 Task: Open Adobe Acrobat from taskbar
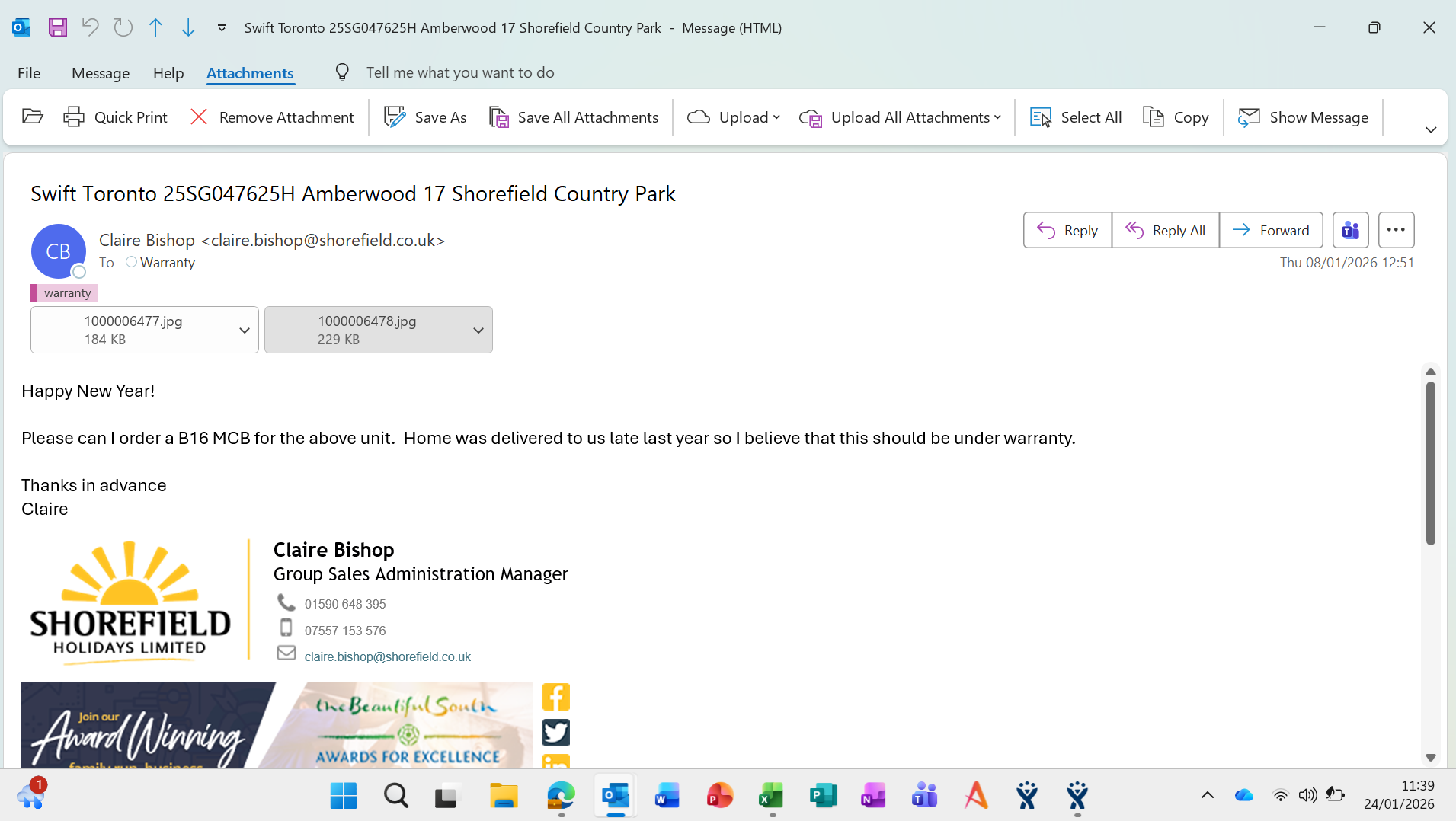(976, 796)
